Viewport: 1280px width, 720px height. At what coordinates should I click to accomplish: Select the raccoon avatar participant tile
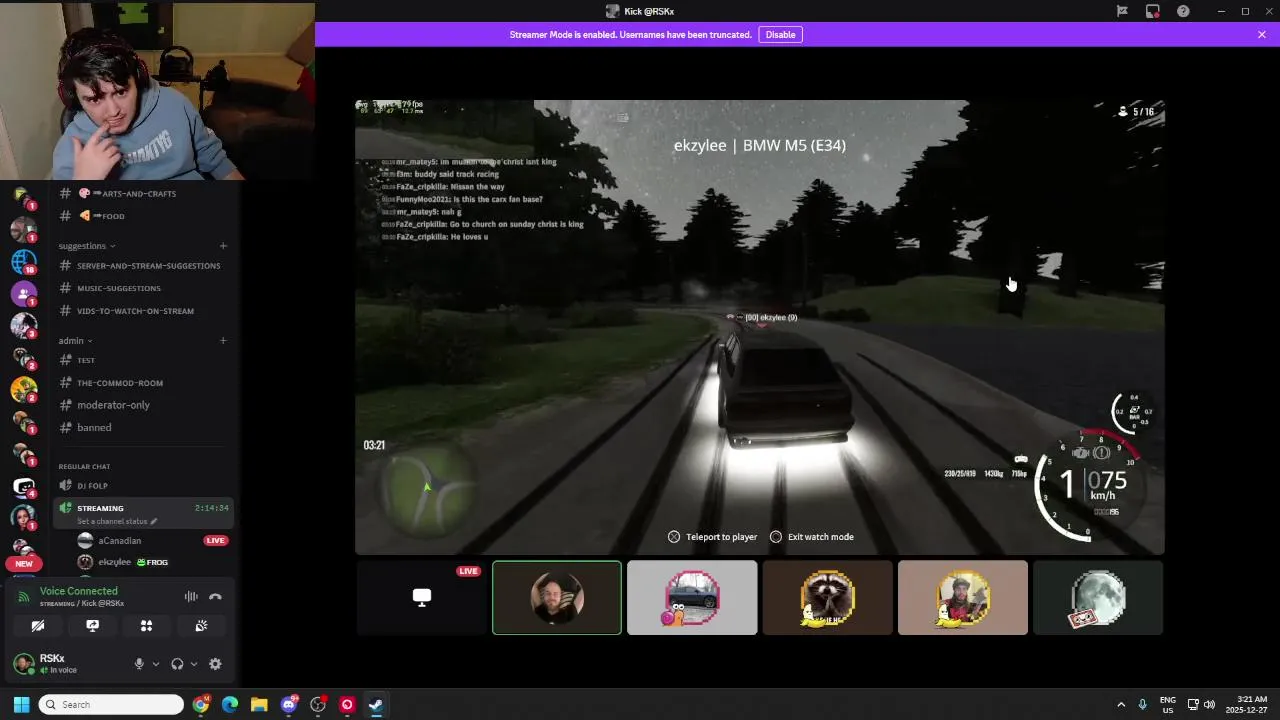(x=827, y=598)
